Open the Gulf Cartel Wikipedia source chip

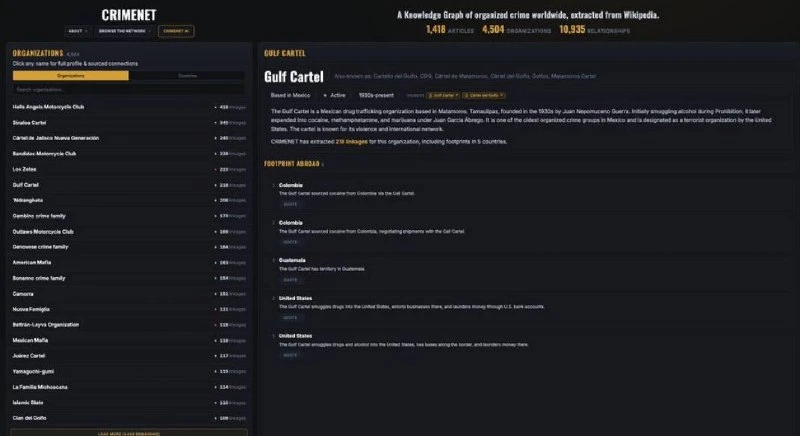(443, 95)
